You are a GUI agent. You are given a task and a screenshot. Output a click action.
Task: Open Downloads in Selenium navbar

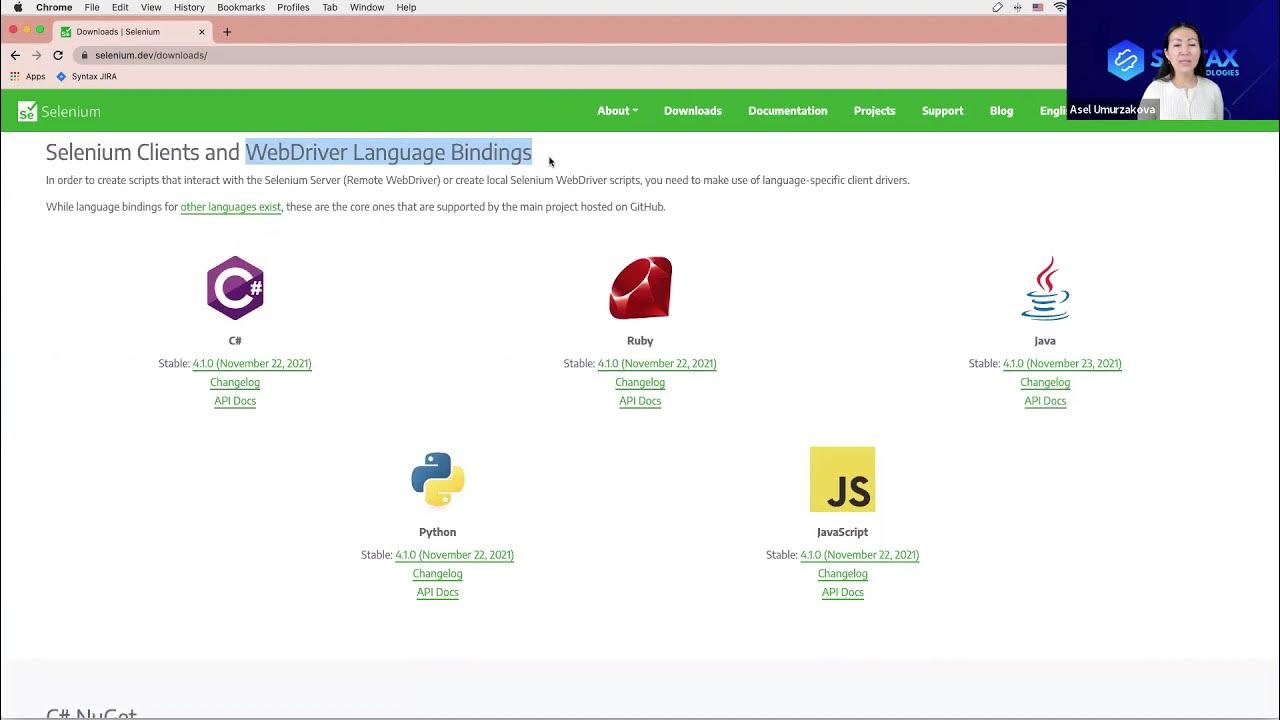click(693, 111)
